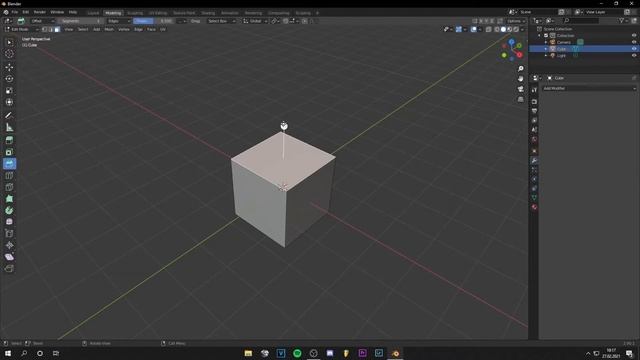Expand the Camera item in outliner
The height and width of the screenshot is (360, 640).
[546, 42]
